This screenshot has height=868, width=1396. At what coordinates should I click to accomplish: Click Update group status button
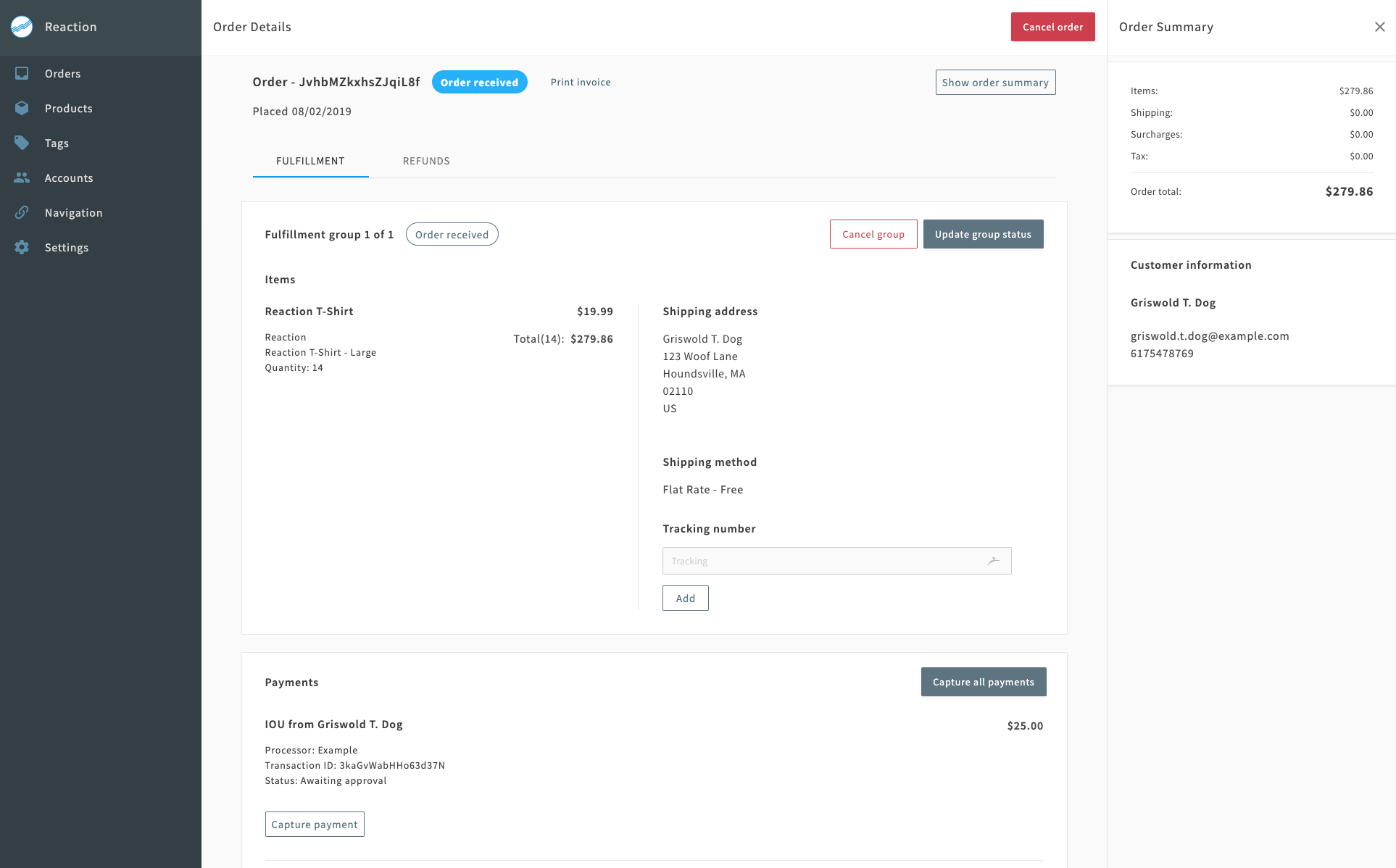pos(983,234)
